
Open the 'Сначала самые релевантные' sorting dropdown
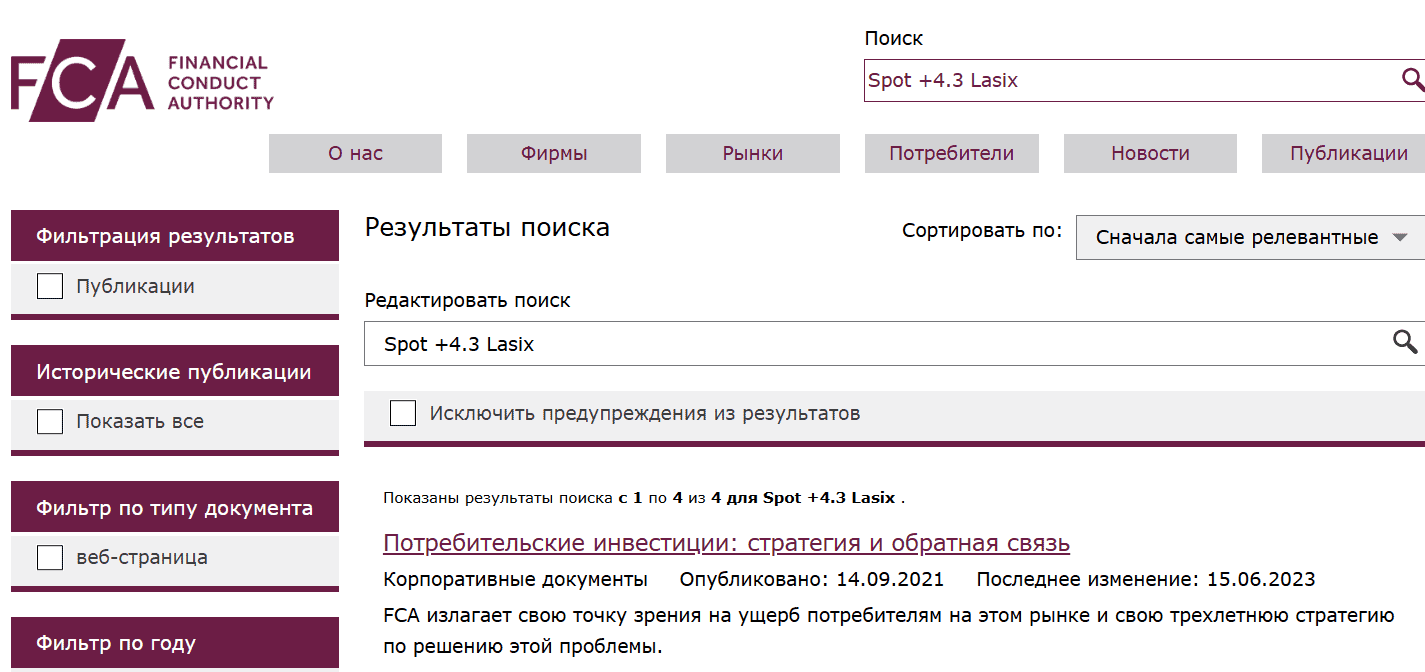[1240, 238]
